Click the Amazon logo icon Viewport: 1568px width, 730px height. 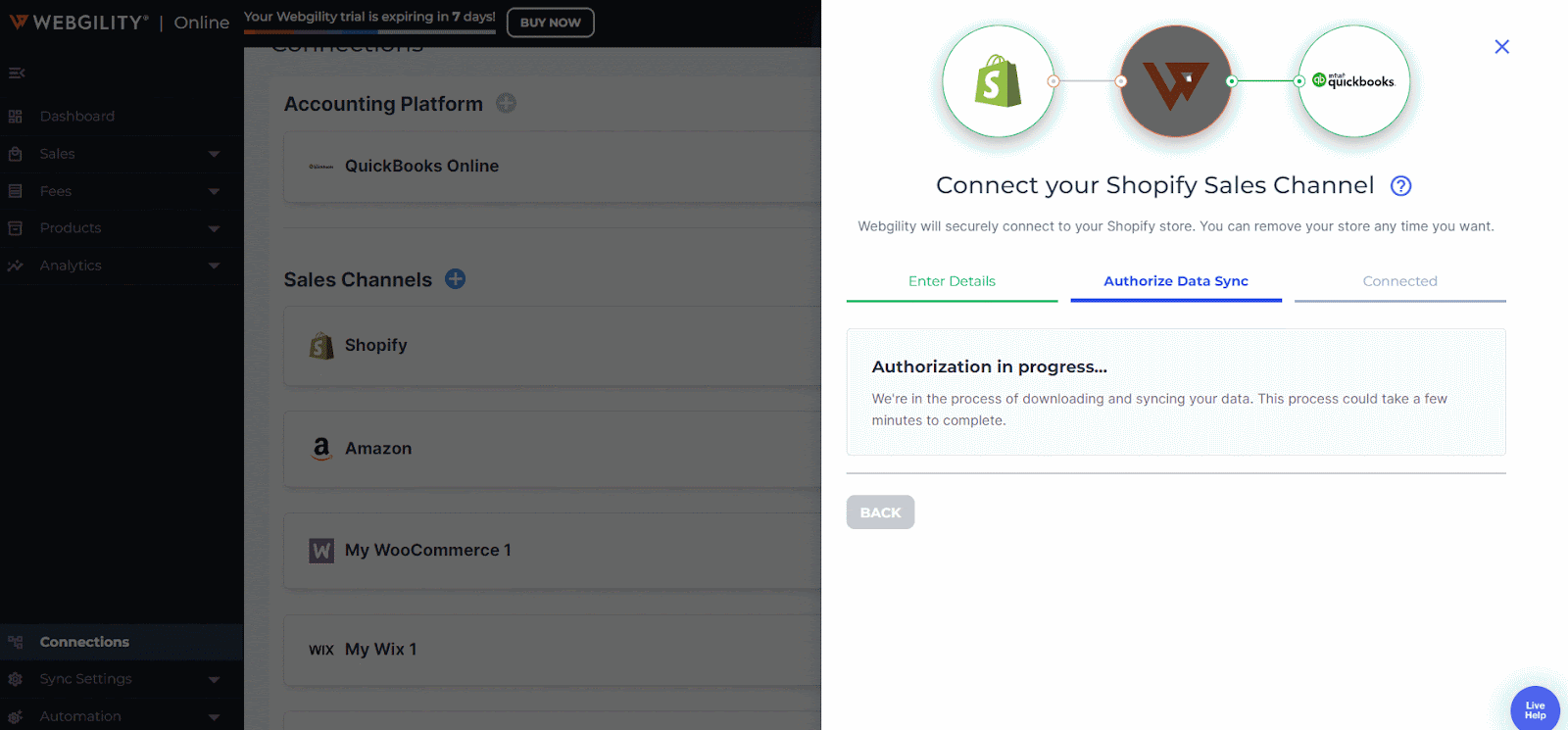(321, 449)
